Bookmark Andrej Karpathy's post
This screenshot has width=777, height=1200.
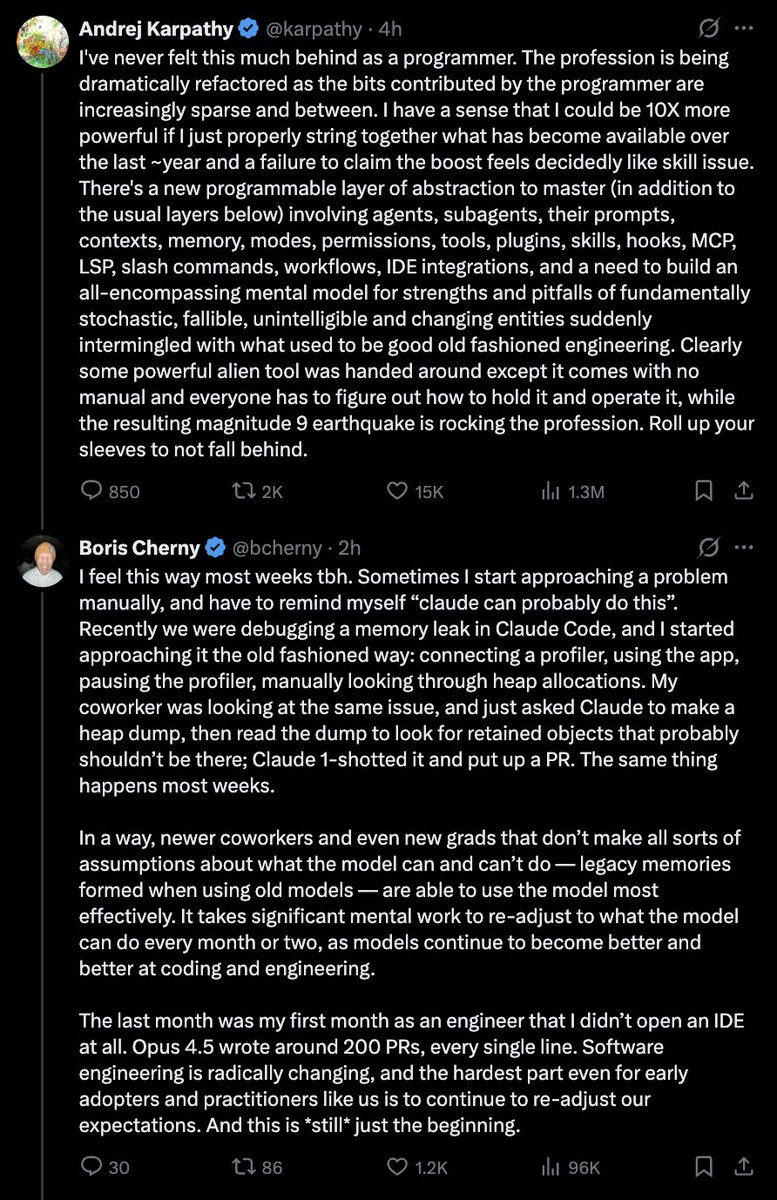pyautogui.click(x=704, y=491)
